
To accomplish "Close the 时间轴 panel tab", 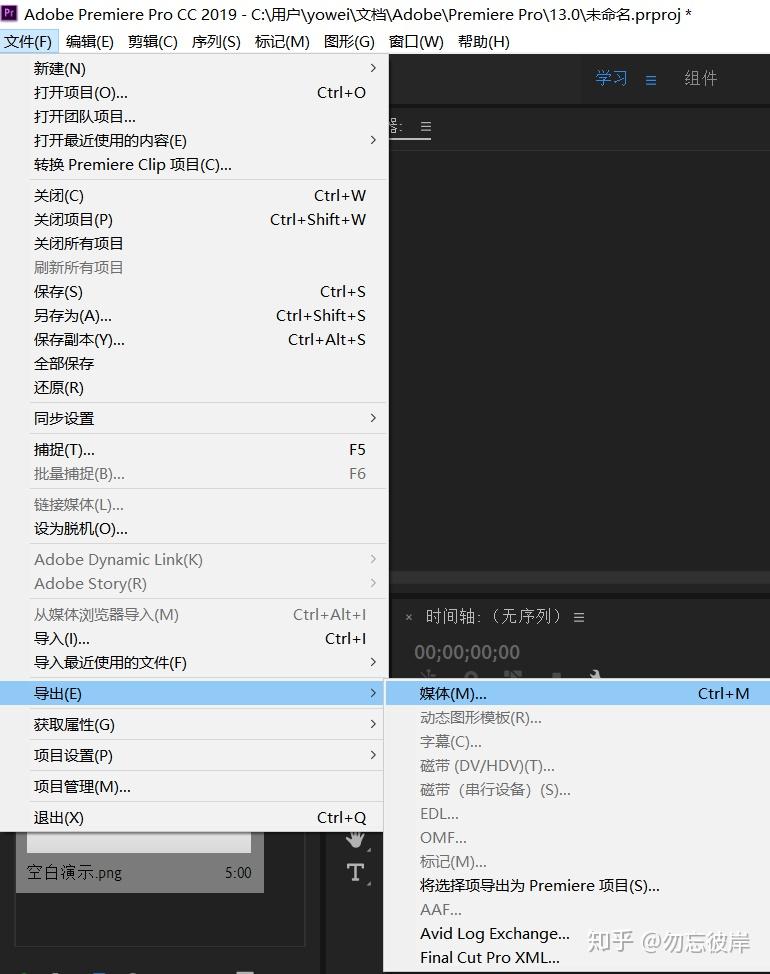I will (x=409, y=617).
